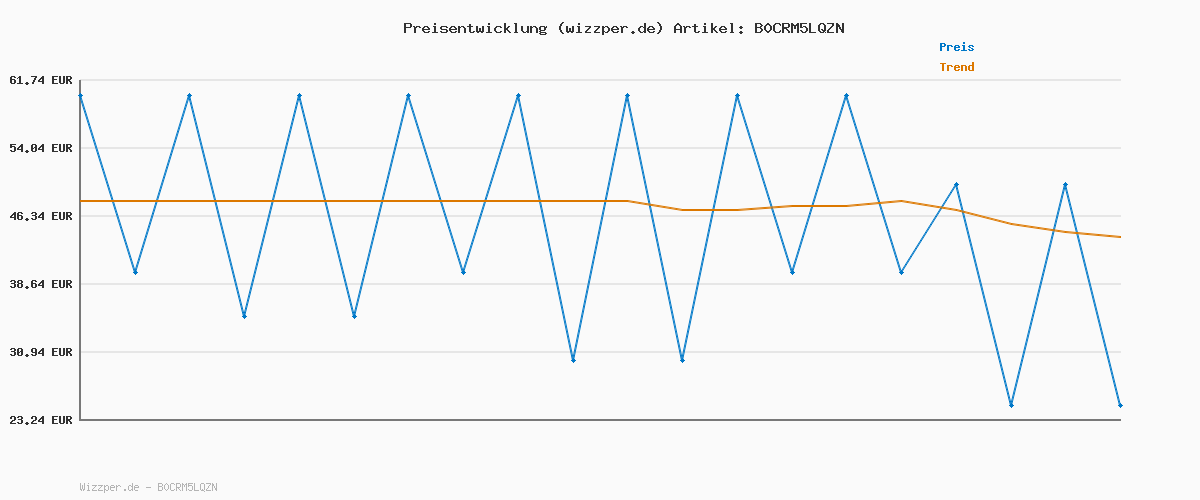The image size is (1200, 500).
Task: Click the 23.24 EUR axis label
Action: point(41,420)
